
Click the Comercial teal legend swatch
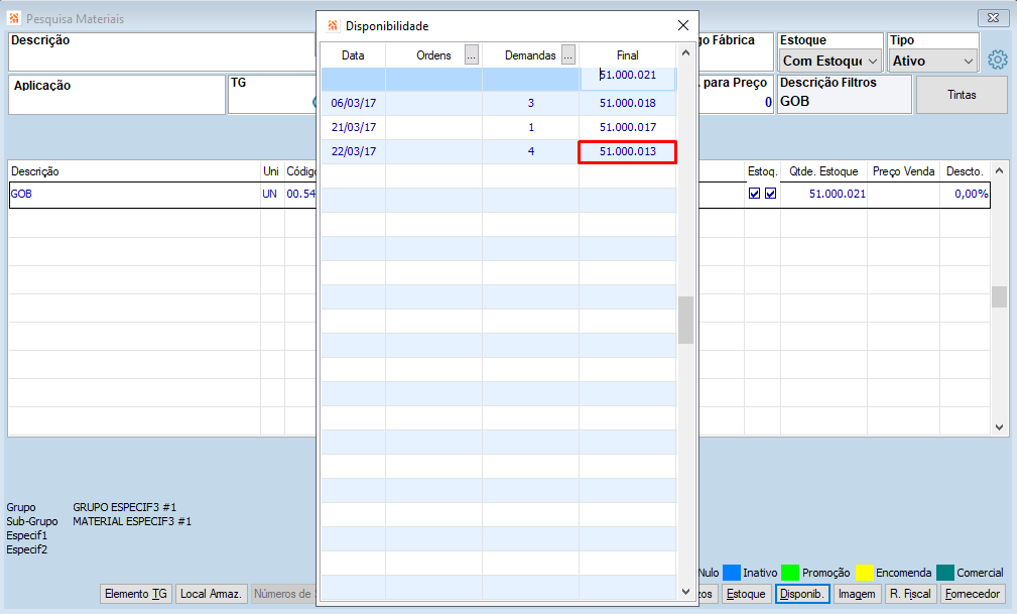tap(945, 573)
